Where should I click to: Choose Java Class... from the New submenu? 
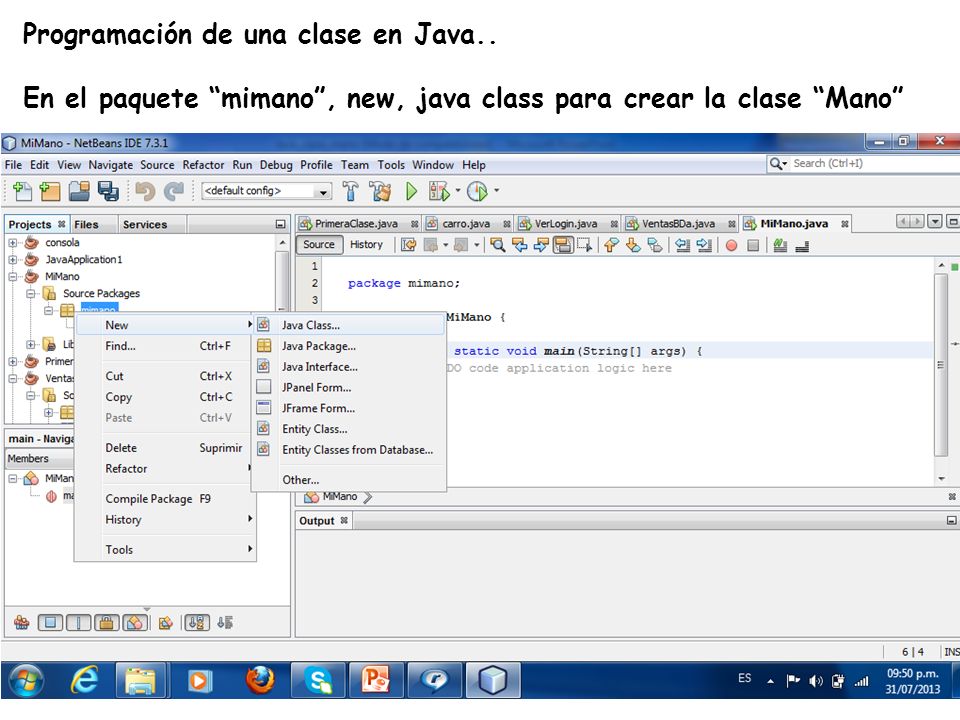[348, 325]
